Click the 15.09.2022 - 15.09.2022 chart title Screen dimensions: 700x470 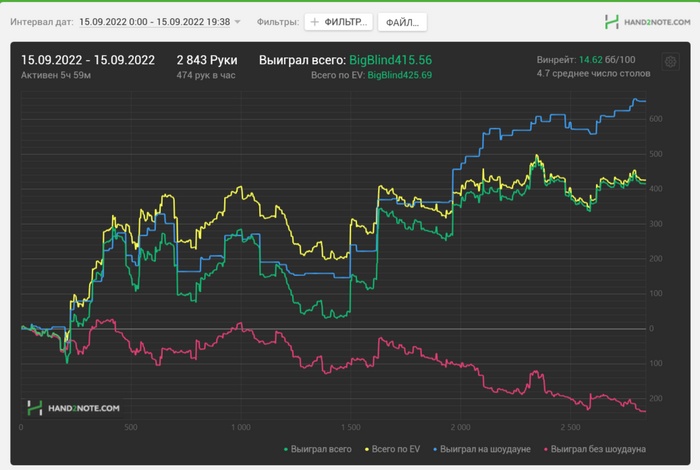click(x=88, y=60)
